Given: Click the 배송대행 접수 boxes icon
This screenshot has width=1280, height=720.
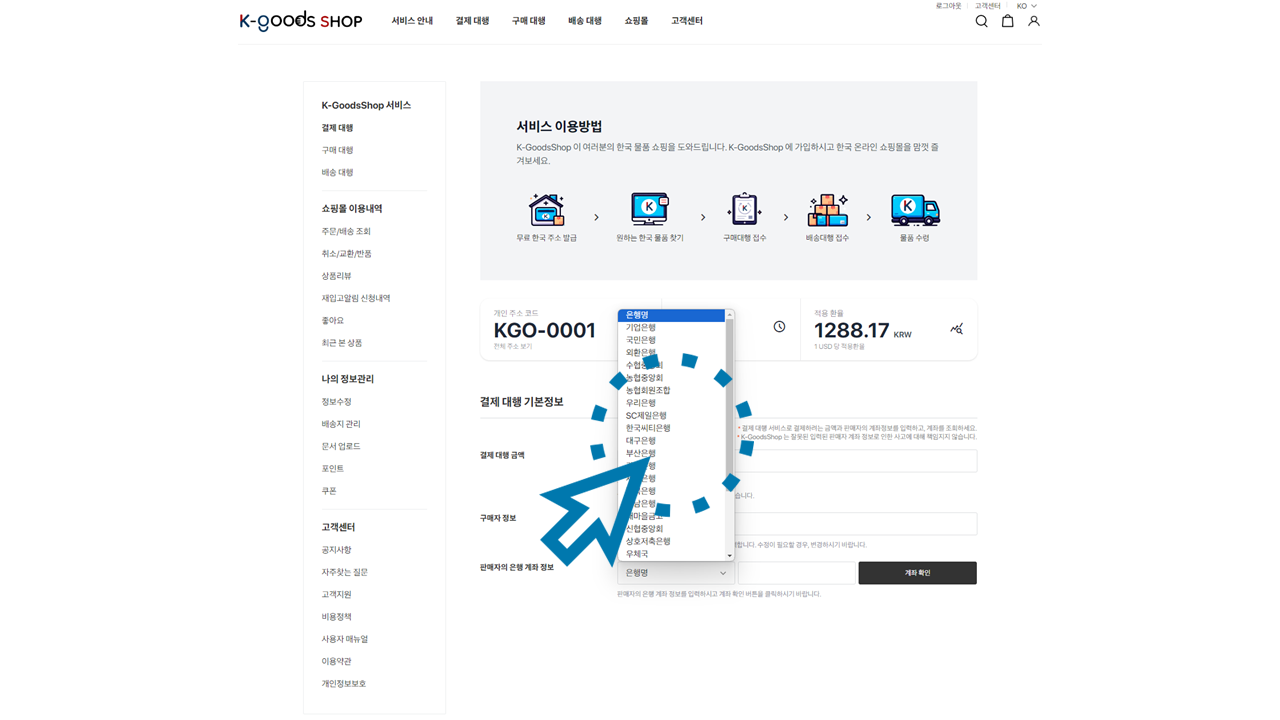Looking at the screenshot, I should click(827, 210).
